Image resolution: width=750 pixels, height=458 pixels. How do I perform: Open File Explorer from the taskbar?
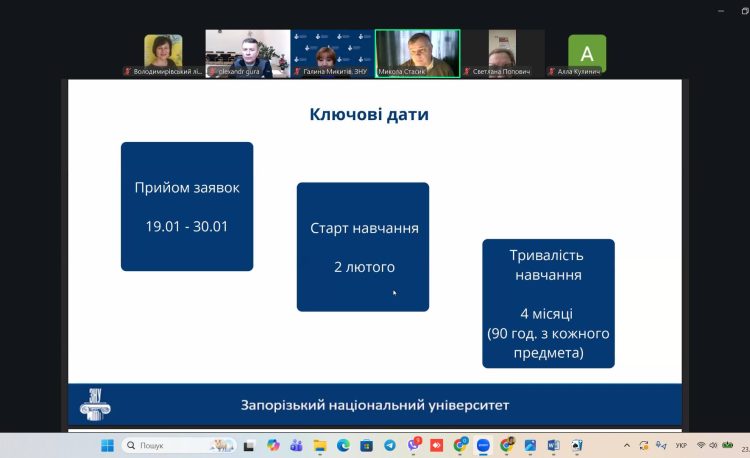click(x=319, y=445)
